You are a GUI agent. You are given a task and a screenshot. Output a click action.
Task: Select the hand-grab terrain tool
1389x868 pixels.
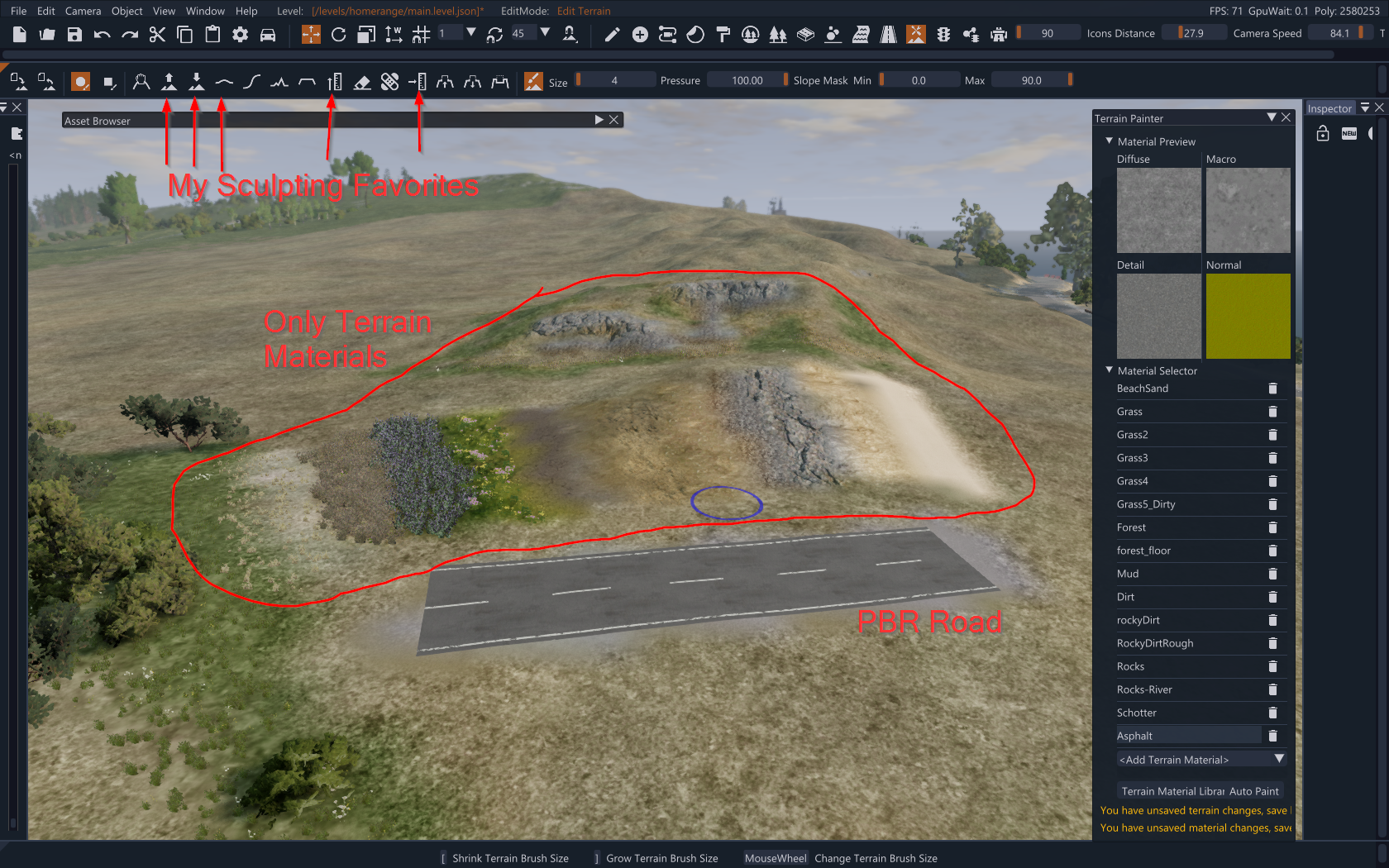coord(141,81)
